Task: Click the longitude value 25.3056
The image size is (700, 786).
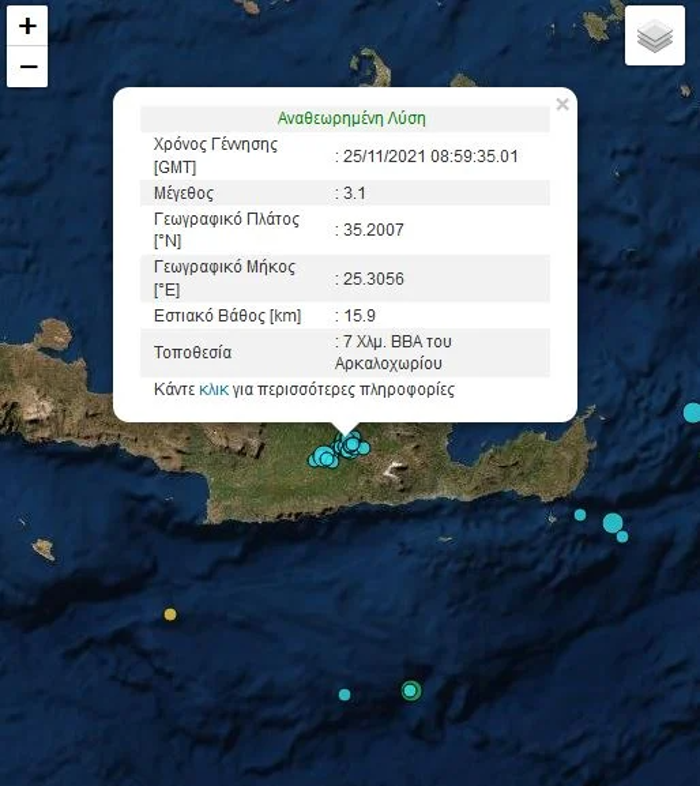Action: (x=372, y=279)
